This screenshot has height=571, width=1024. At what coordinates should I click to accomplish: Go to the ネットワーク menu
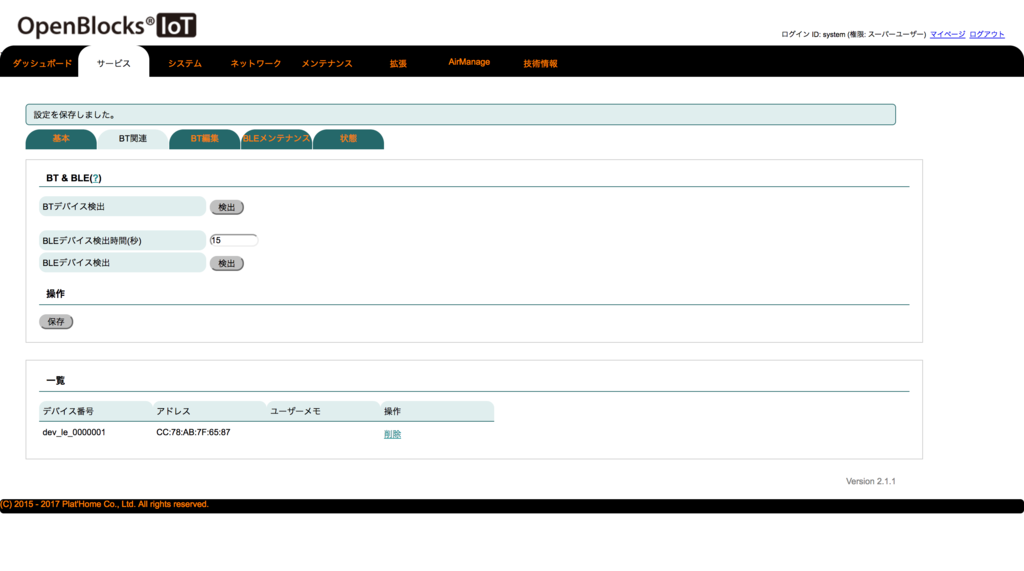(x=255, y=63)
